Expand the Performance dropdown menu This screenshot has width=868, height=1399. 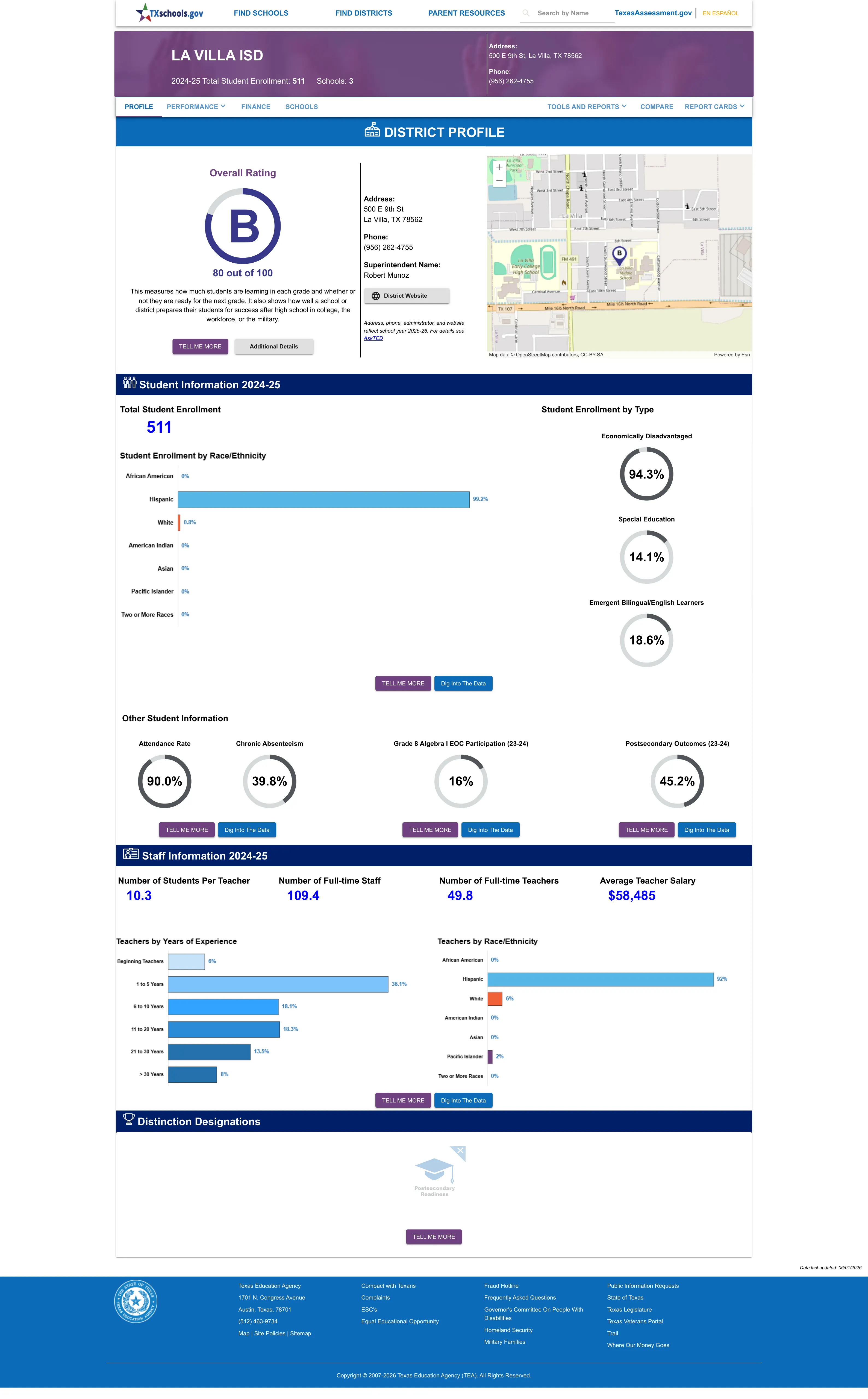pyautogui.click(x=196, y=107)
